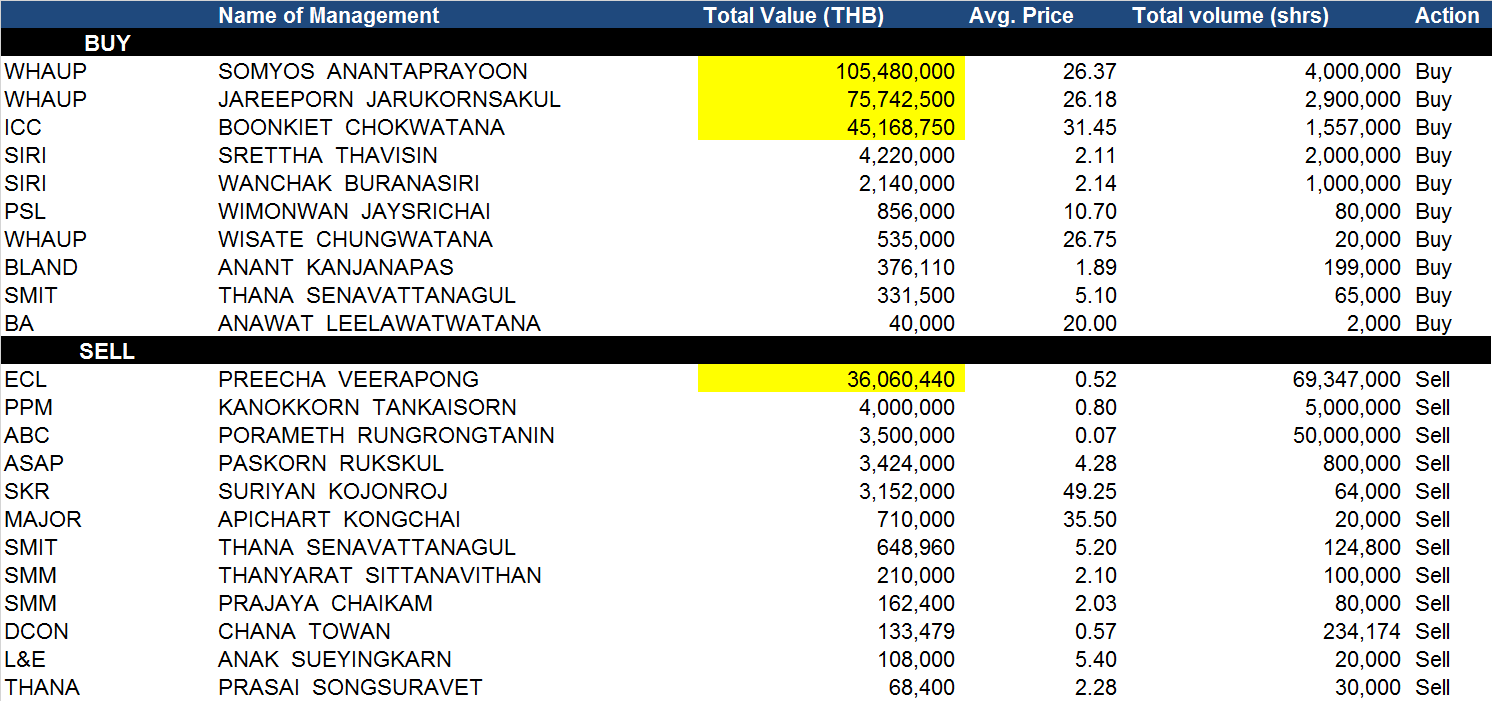Select the name THANYARAT SITTANAVITHAN
This screenshot has height=701, width=1492.
pyautogui.click(x=380, y=575)
